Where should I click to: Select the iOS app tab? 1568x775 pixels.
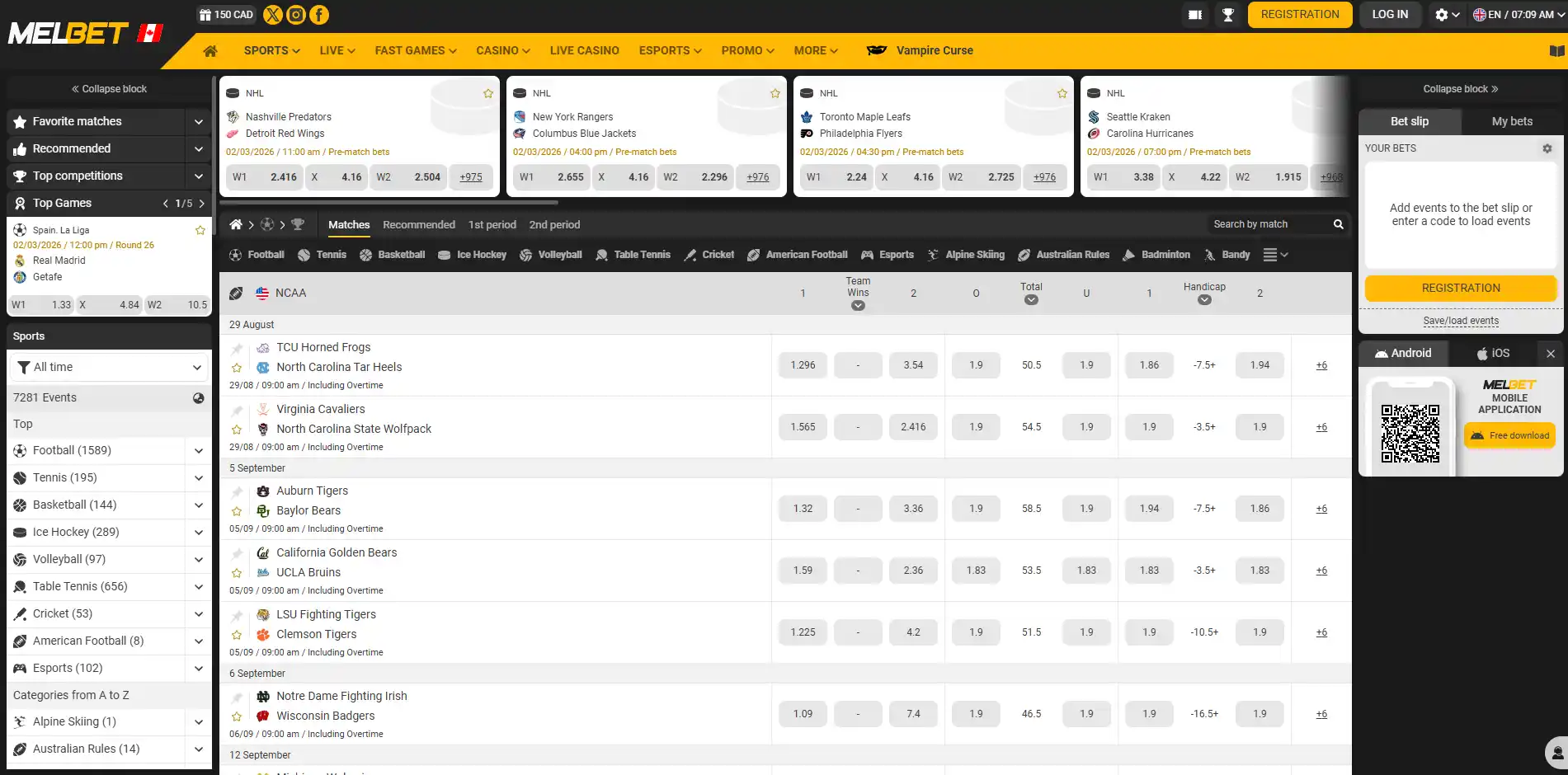point(1494,353)
